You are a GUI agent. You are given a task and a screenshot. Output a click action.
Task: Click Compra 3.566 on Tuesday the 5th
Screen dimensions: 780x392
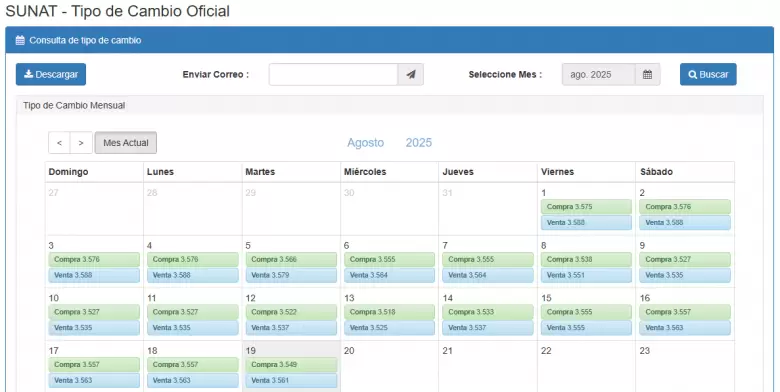coord(291,259)
